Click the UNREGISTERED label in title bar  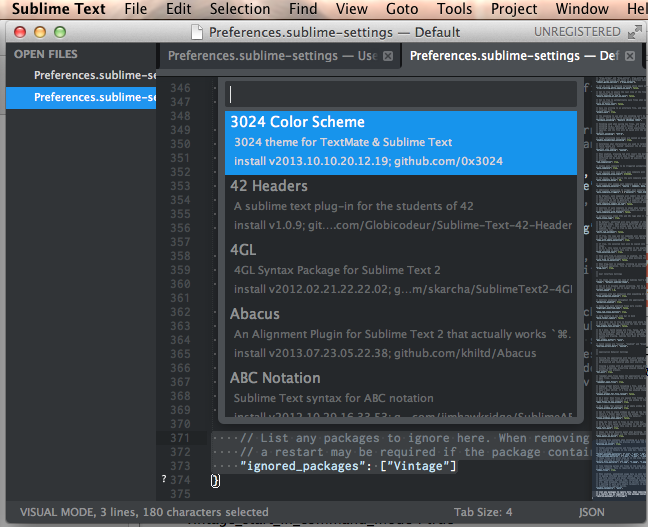pos(577,32)
